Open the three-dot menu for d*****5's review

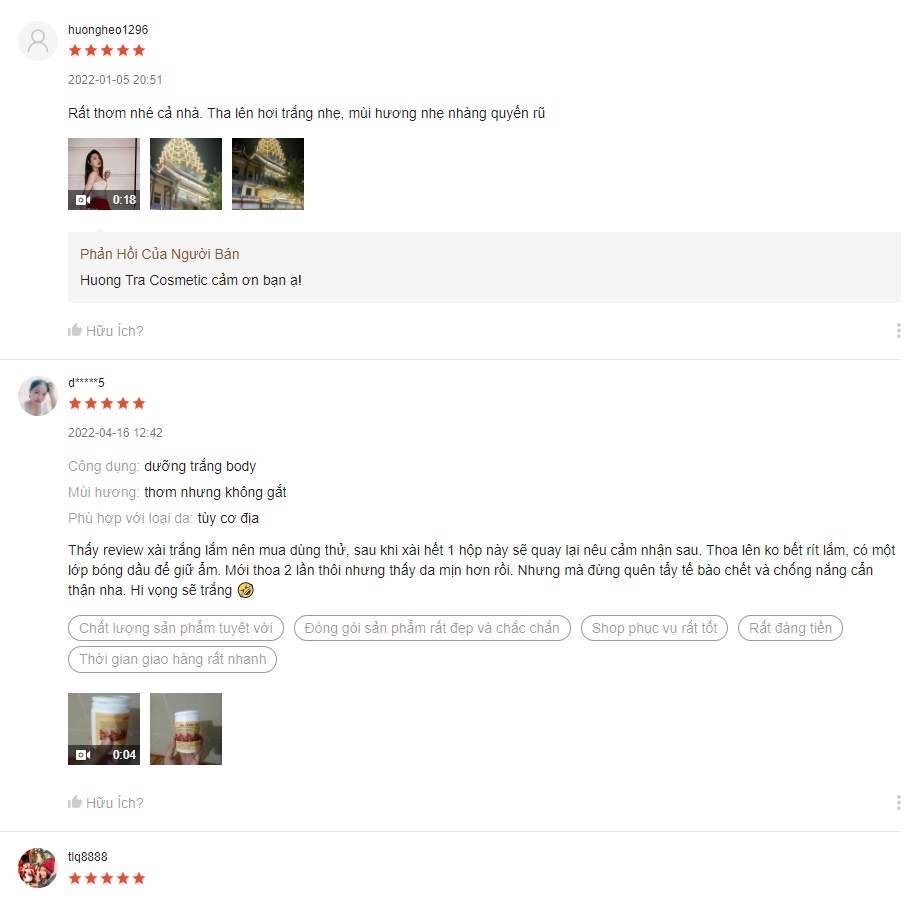click(898, 802)
